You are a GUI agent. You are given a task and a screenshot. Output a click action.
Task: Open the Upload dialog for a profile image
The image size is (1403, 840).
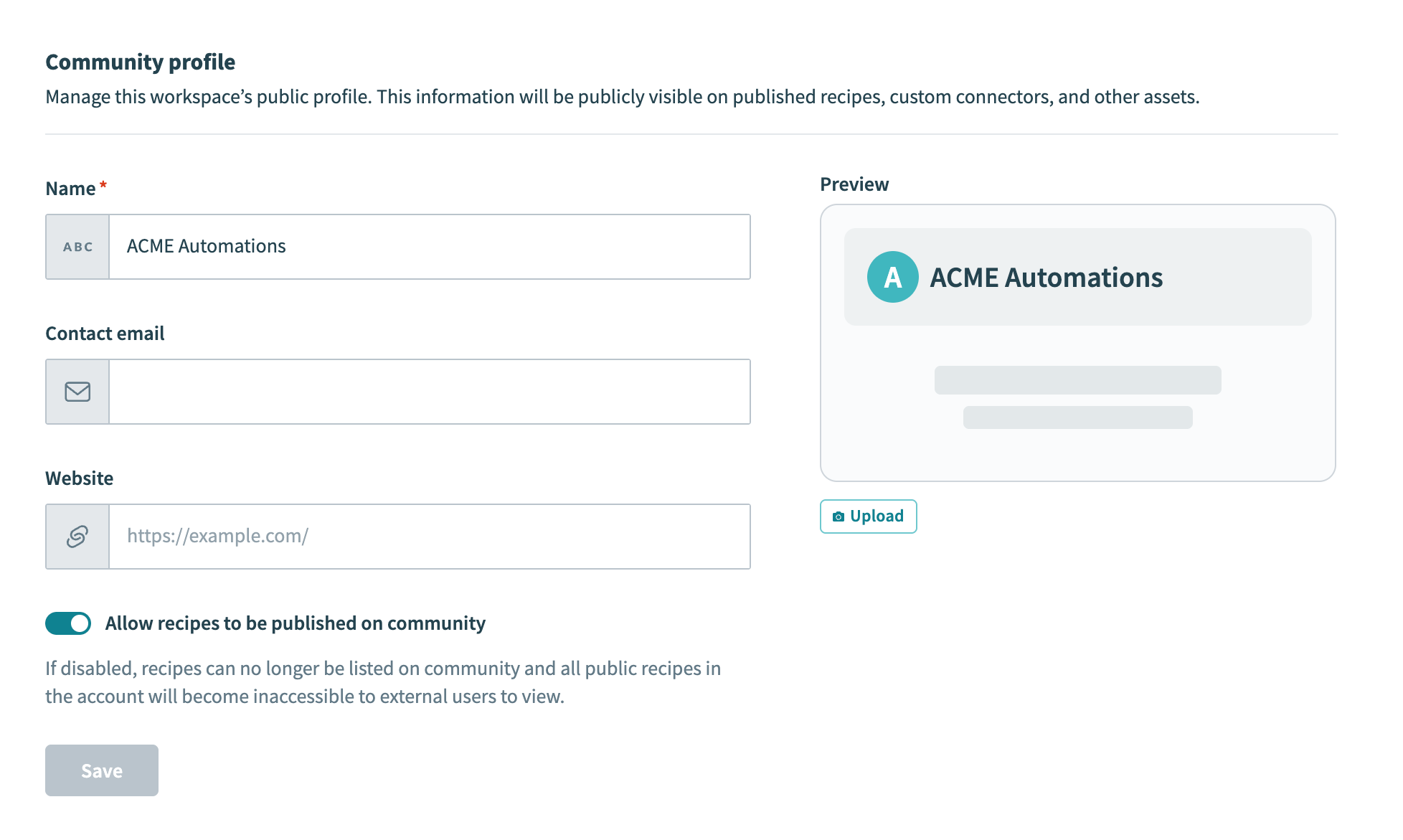(x=868, y=516)
